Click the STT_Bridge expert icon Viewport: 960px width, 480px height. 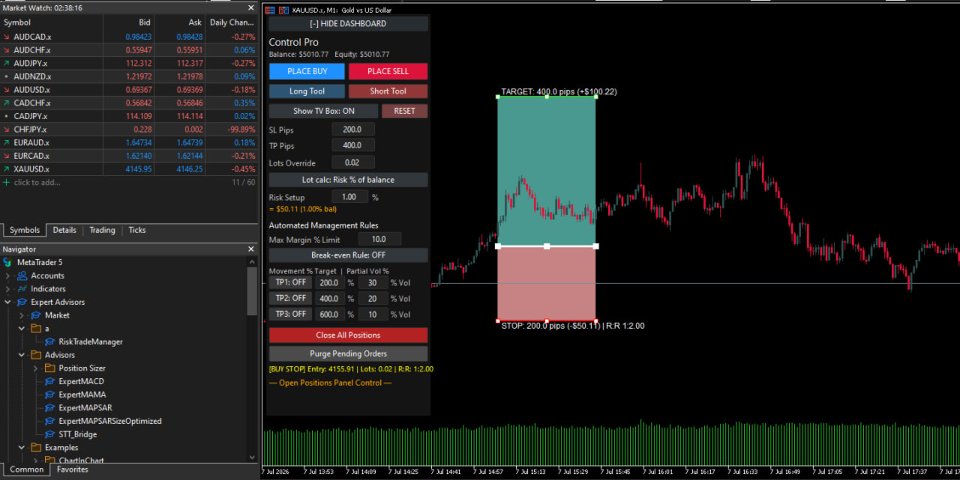coord(50,434)
